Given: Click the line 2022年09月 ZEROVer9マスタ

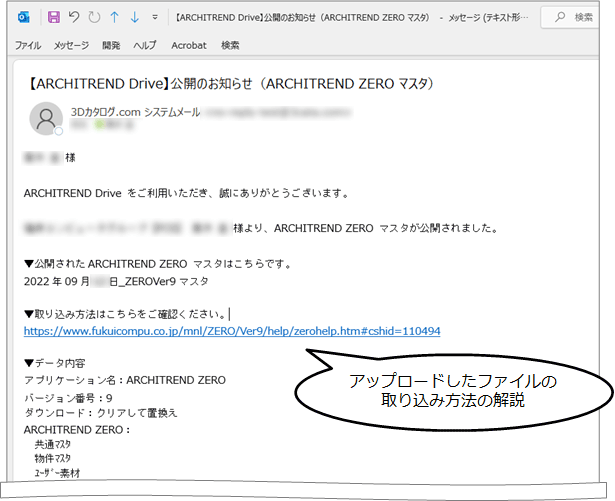Looking at the screenshot, I should click(116, 282).
